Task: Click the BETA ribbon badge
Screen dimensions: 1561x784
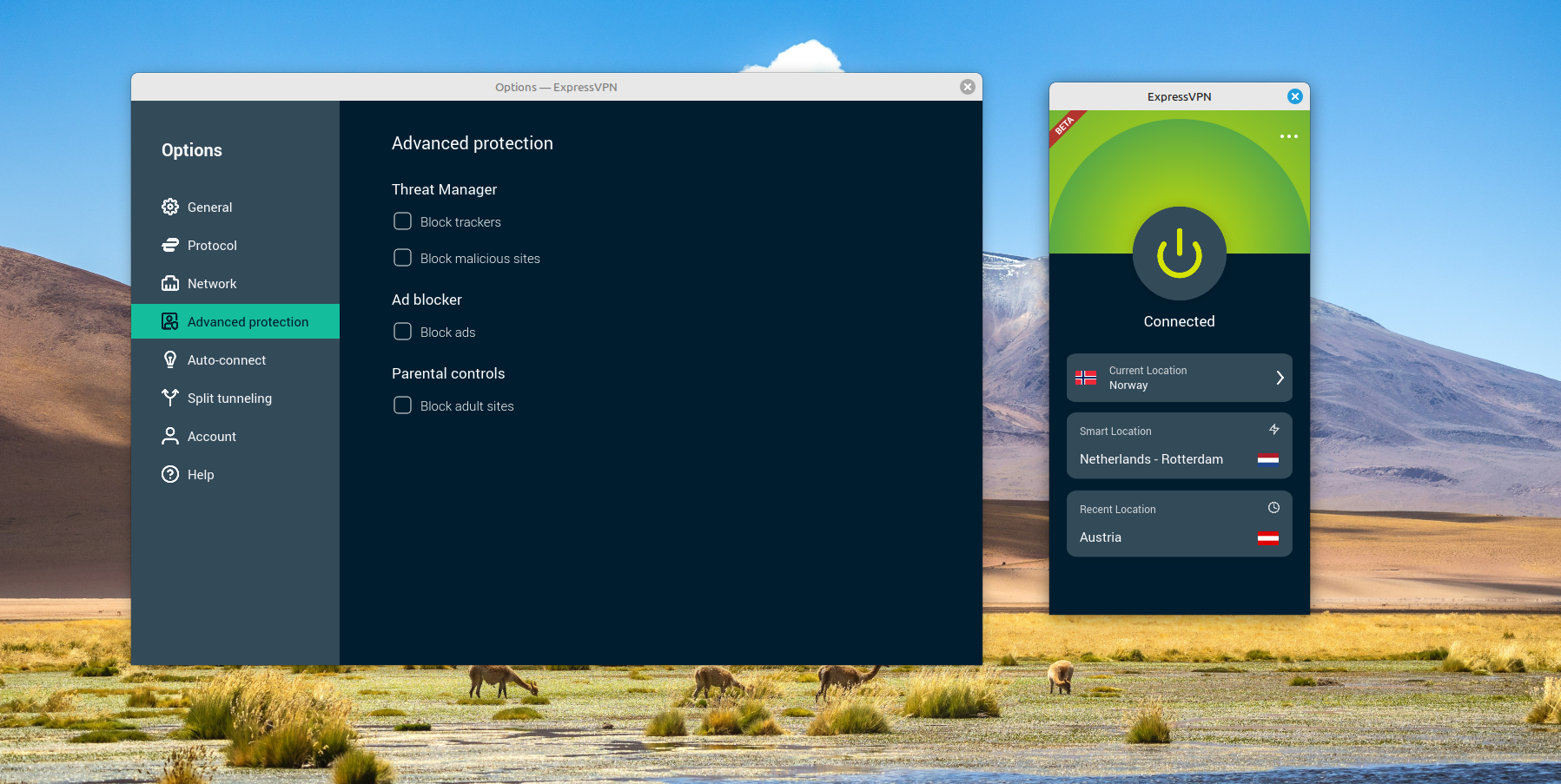Action: [x=1065, y=126]
